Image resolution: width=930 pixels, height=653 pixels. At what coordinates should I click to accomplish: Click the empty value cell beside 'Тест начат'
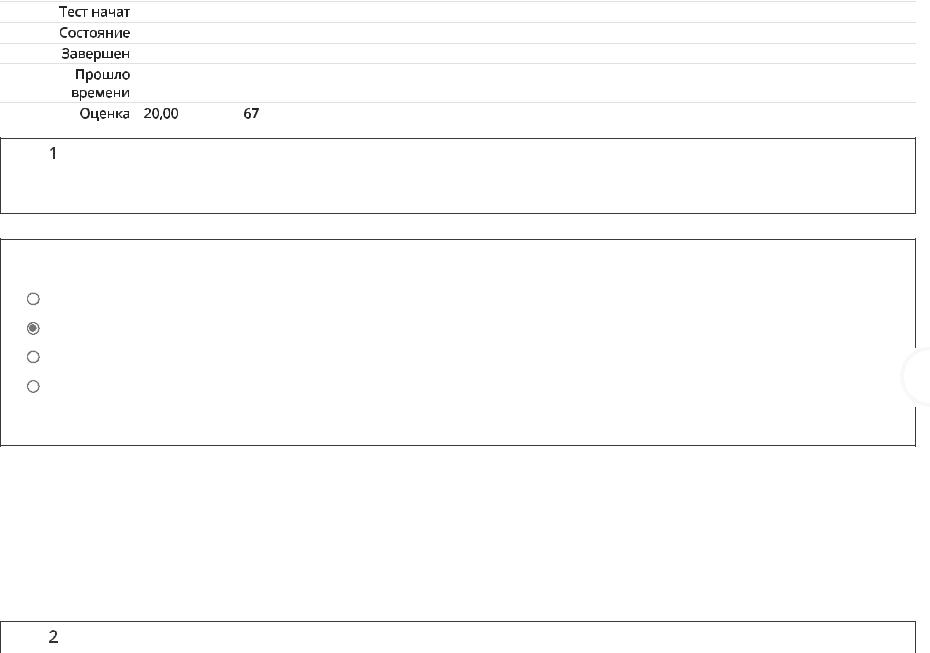point(527,12)
